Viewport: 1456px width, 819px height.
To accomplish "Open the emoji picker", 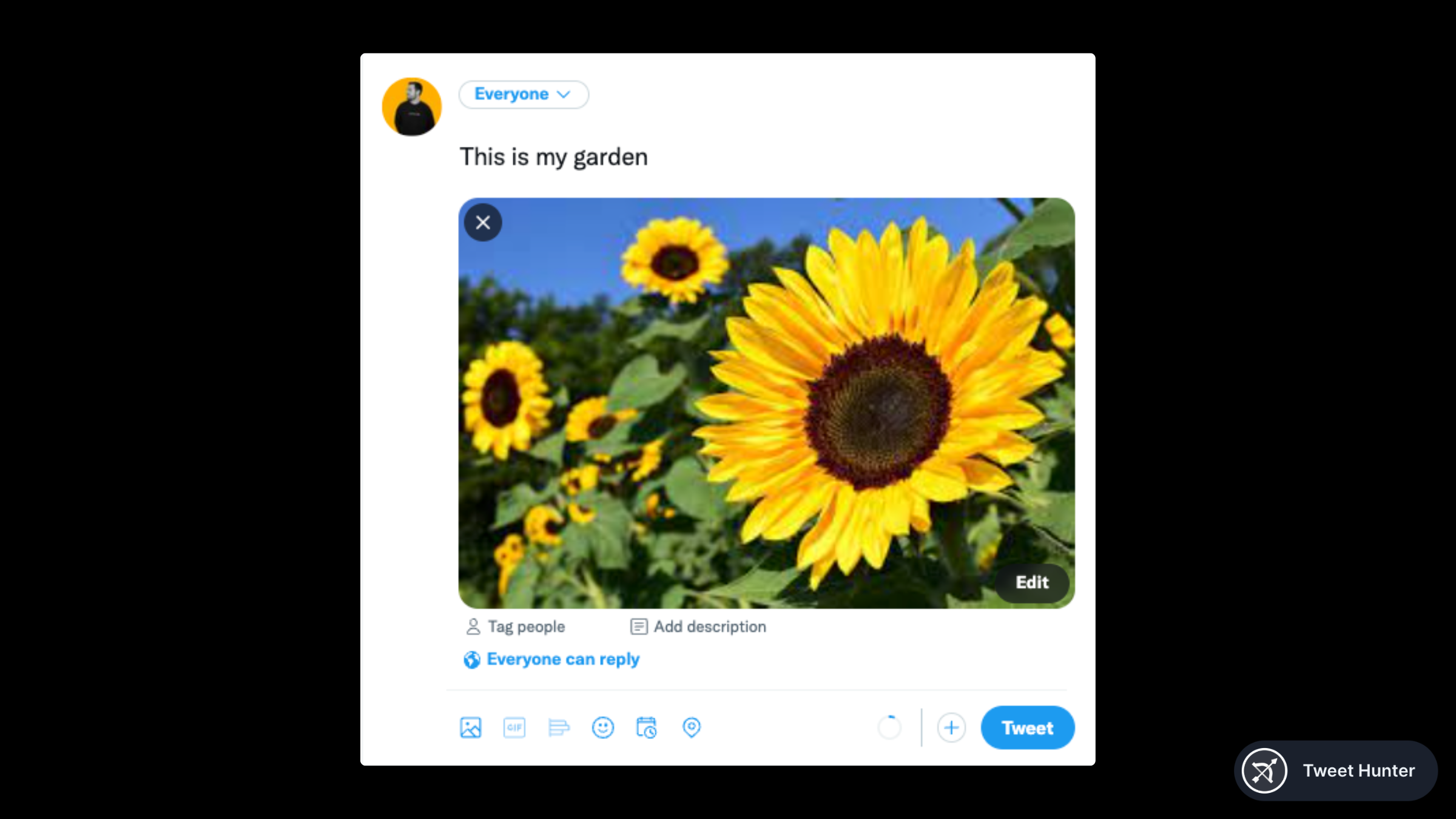I will pos(602,727).
